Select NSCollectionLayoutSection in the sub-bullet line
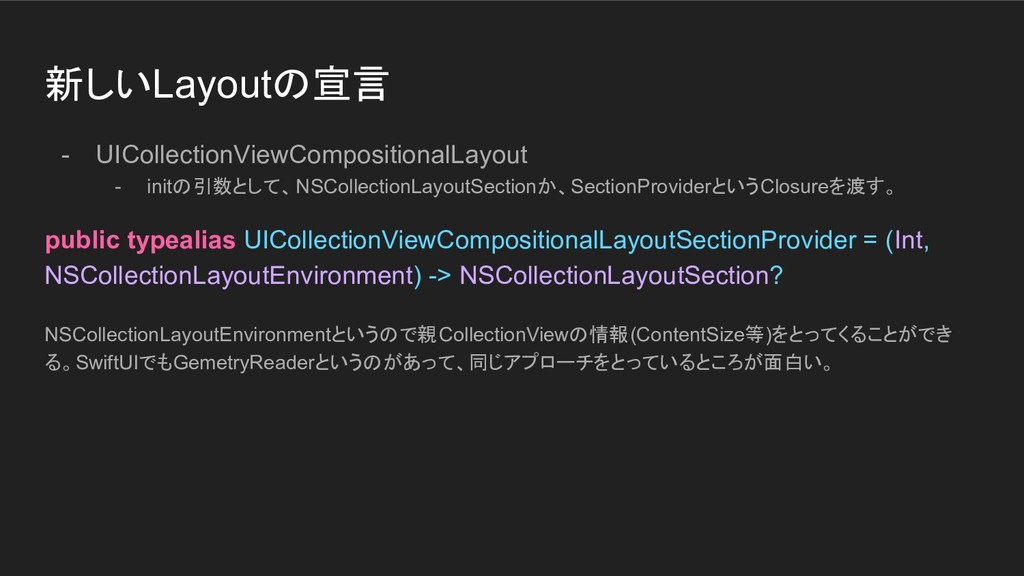Image resolution: width=1024 pixels, height=576 pixels. click(x=416, y=187)
